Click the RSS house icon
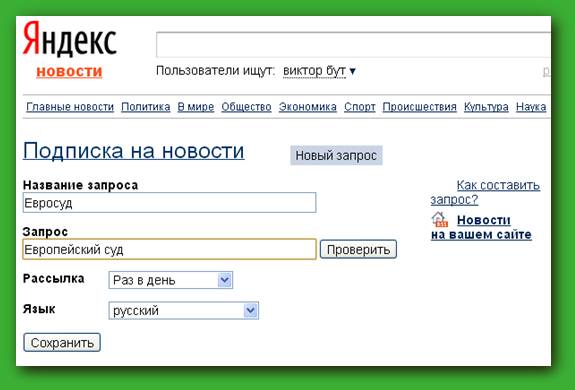Viewport: 575px width, 390px height. 439,220
